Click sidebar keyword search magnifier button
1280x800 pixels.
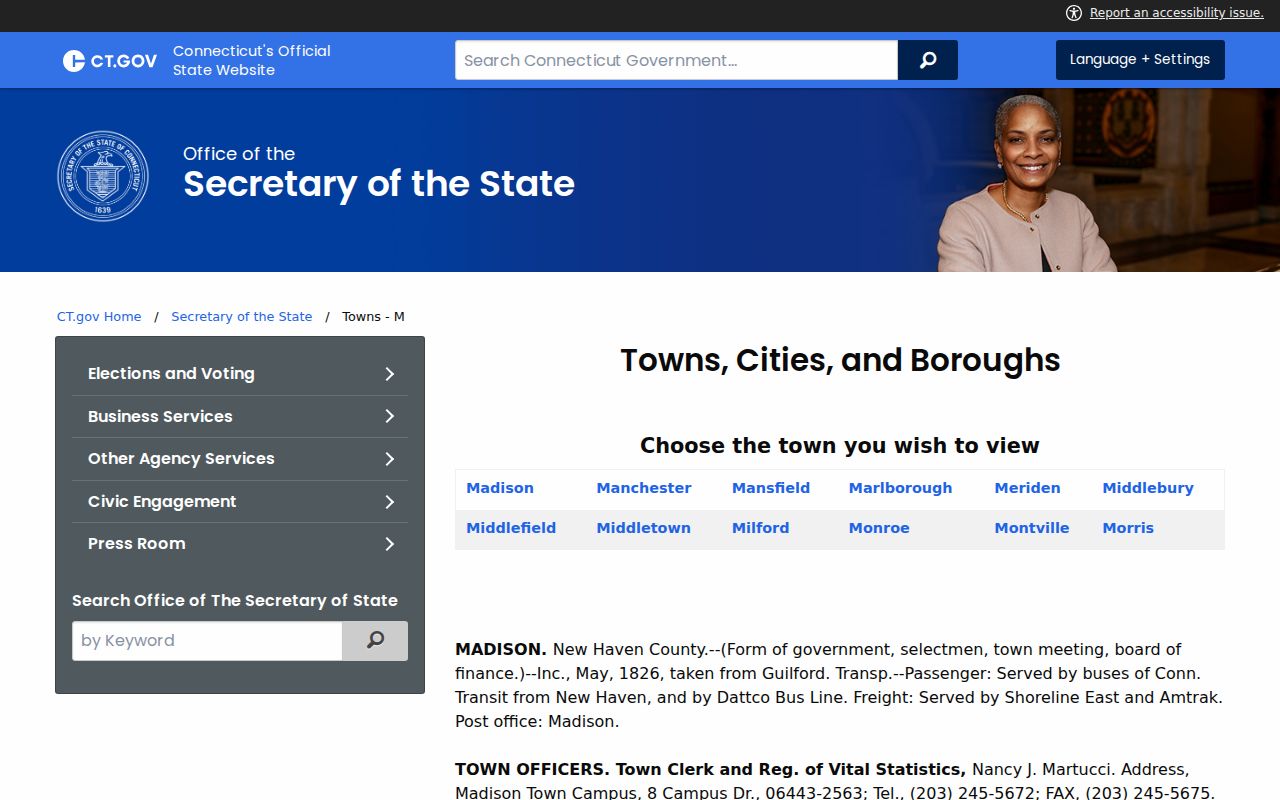point(375,641)
